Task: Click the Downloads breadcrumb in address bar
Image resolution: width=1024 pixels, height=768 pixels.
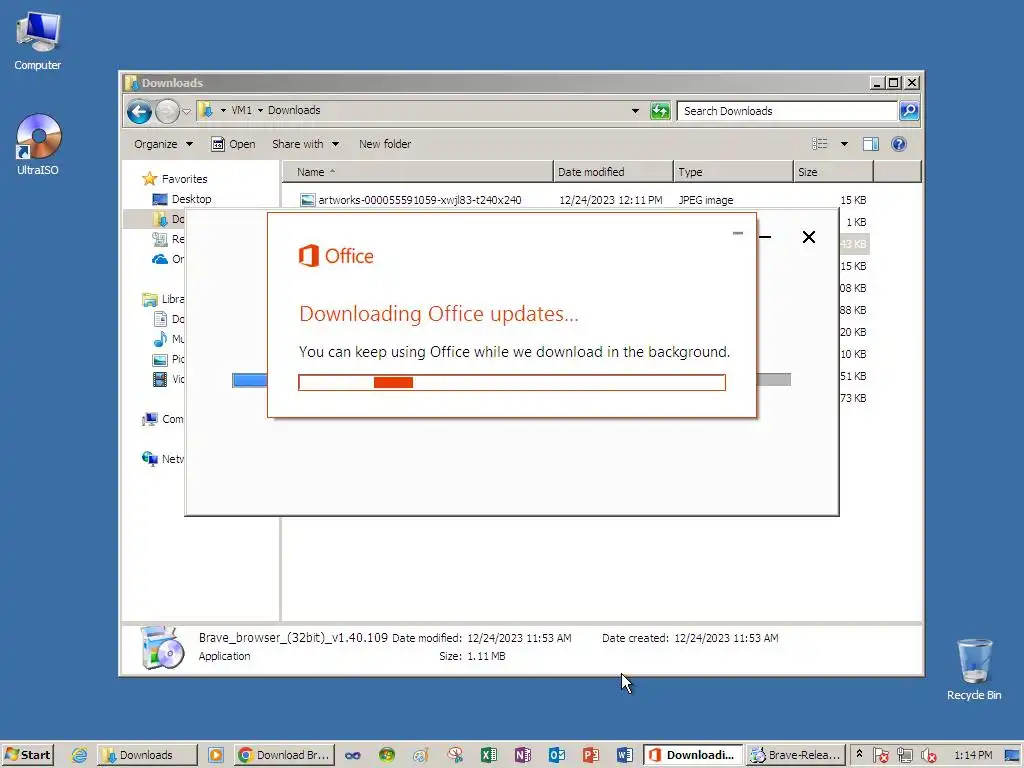Action: pos(294,110)
